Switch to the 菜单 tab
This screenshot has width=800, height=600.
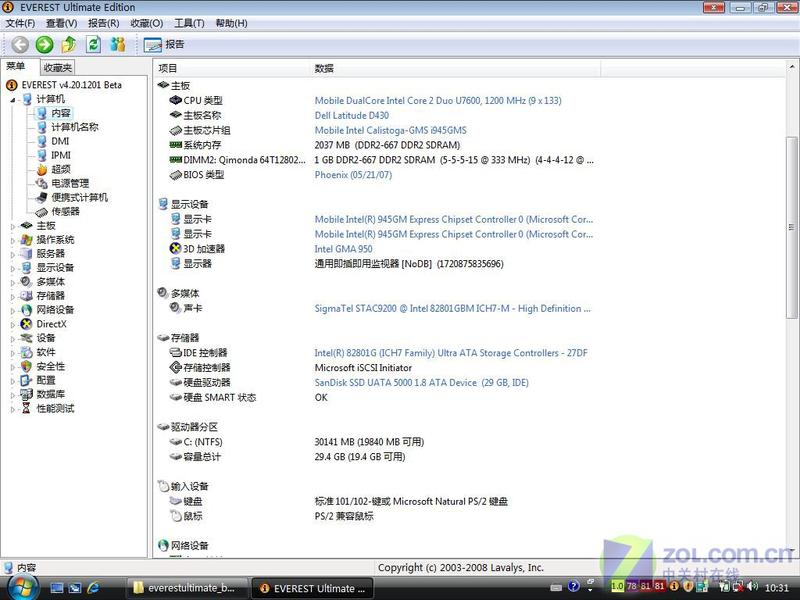click(x=15, y=66)
